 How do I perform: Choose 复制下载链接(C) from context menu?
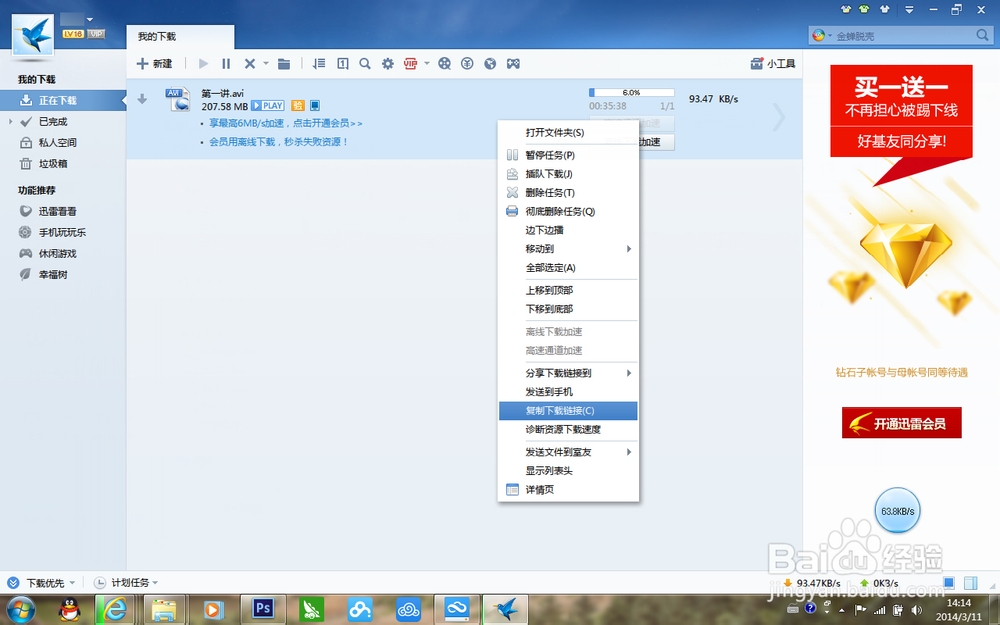pyautogui.click(x=568, y=411)
